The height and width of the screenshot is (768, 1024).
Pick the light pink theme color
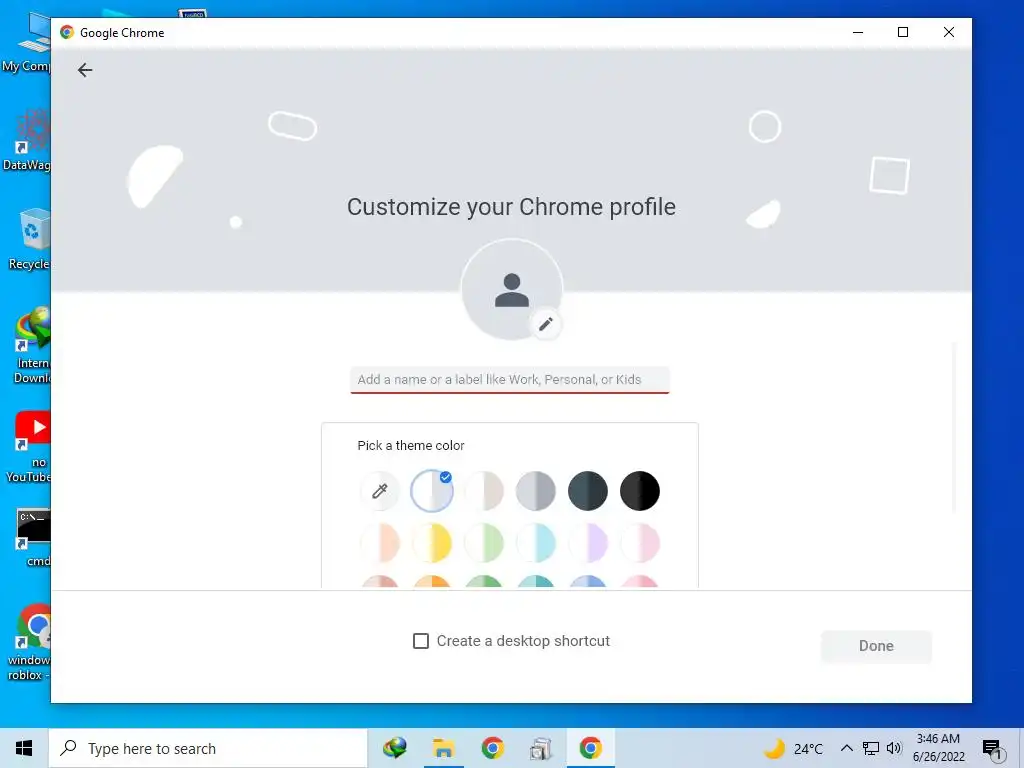(639, 543)
